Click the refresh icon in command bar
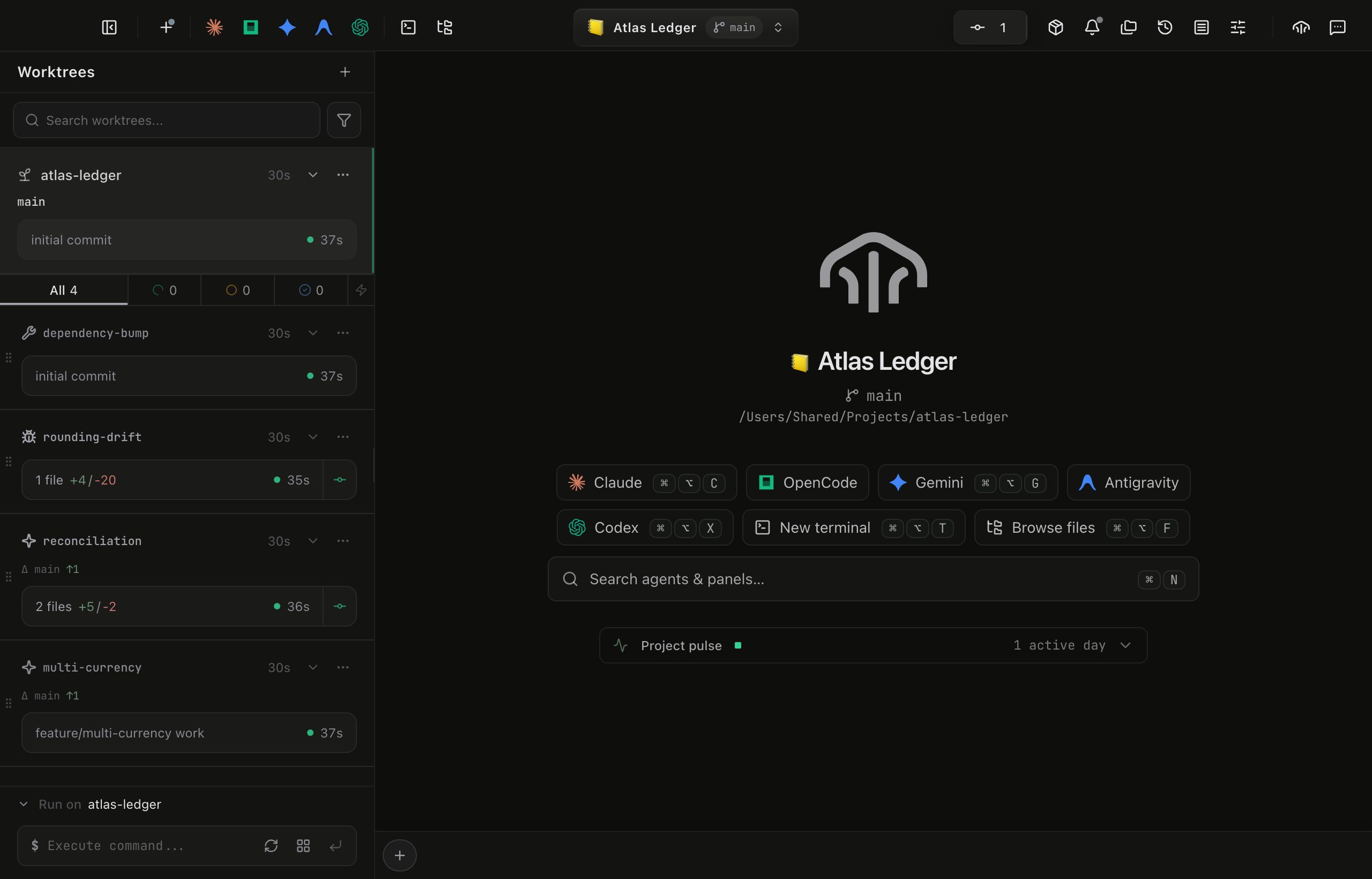Image resolution: width=1372 pixels, height=879 pixels. (271, 845)
